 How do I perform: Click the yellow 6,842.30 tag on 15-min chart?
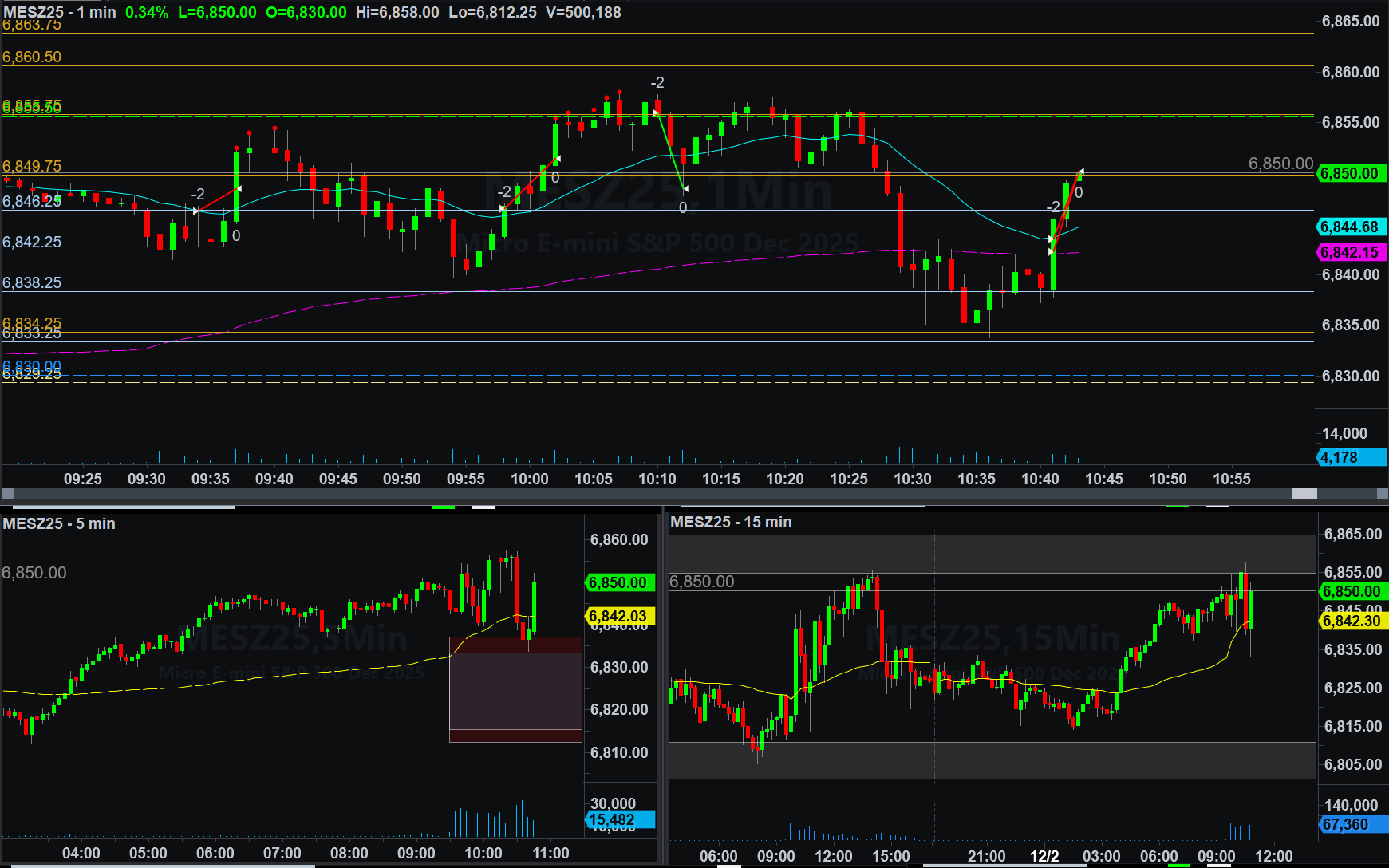click(1352, 621)
